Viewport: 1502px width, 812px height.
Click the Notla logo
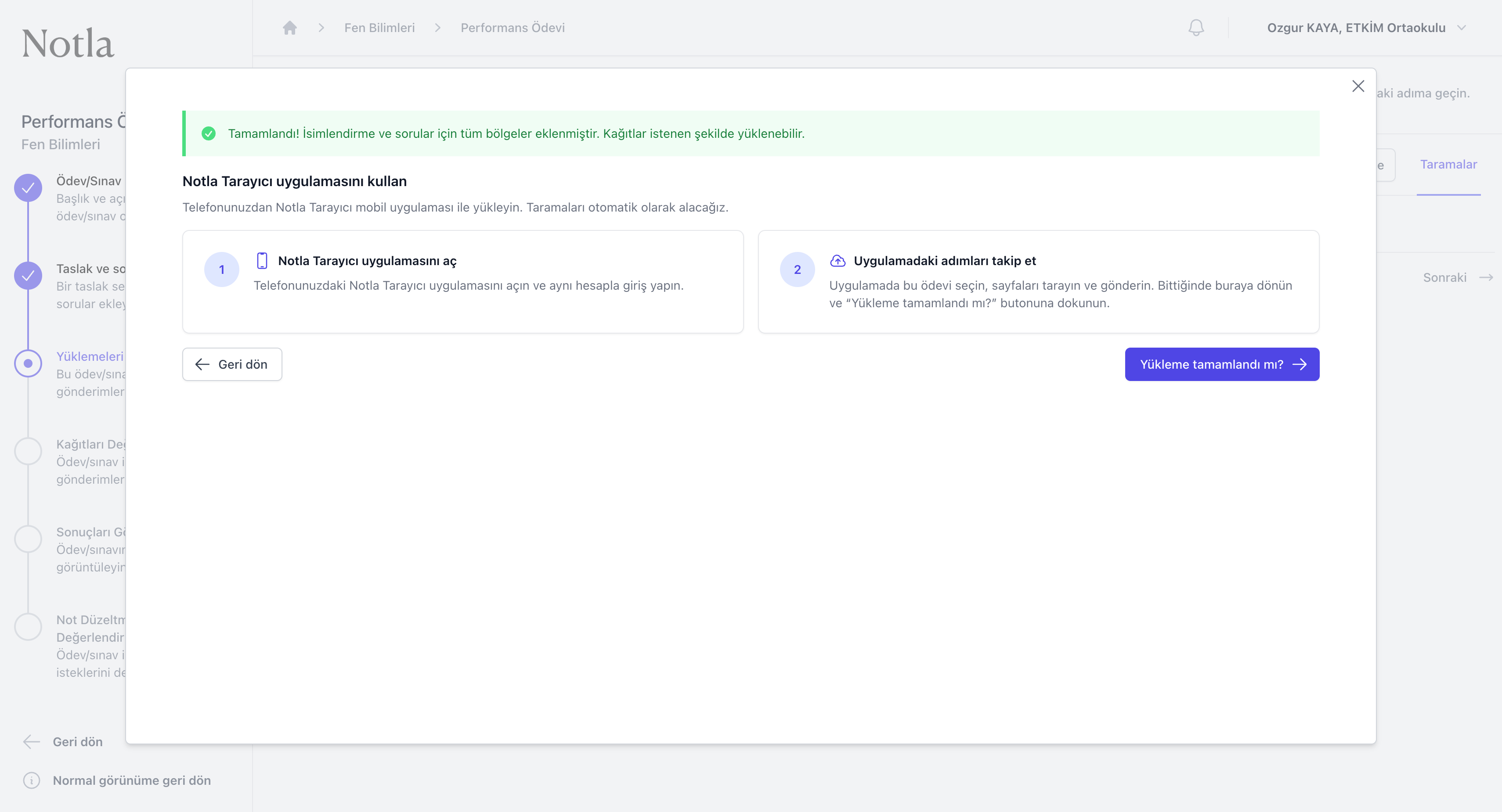tap(68, 44)
